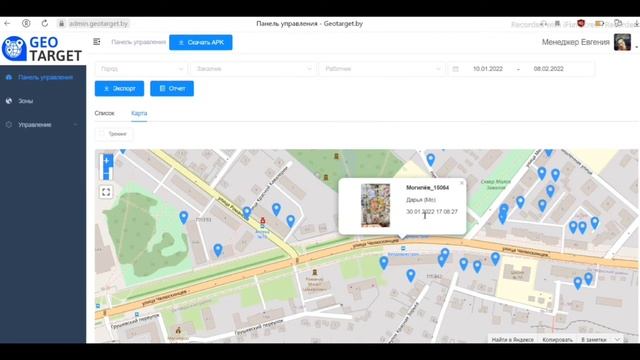Click the Скачать APK button

click(201, 42)
